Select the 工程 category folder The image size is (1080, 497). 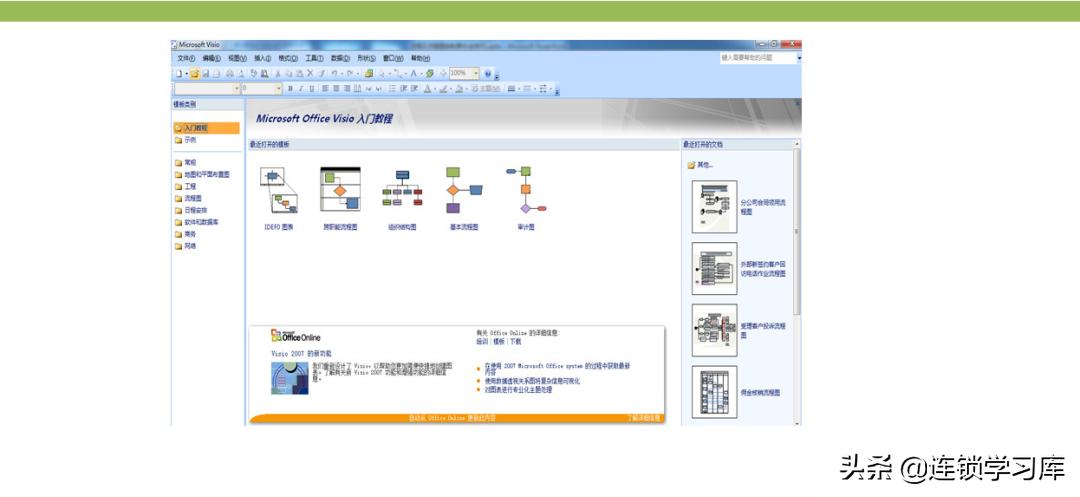[x=186, y=187]
